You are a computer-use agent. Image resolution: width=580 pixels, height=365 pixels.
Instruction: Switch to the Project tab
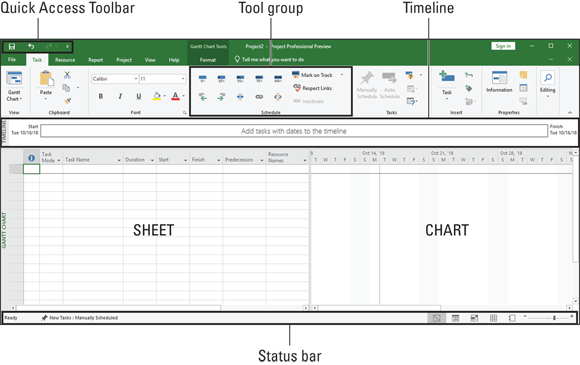click(124, 60)
